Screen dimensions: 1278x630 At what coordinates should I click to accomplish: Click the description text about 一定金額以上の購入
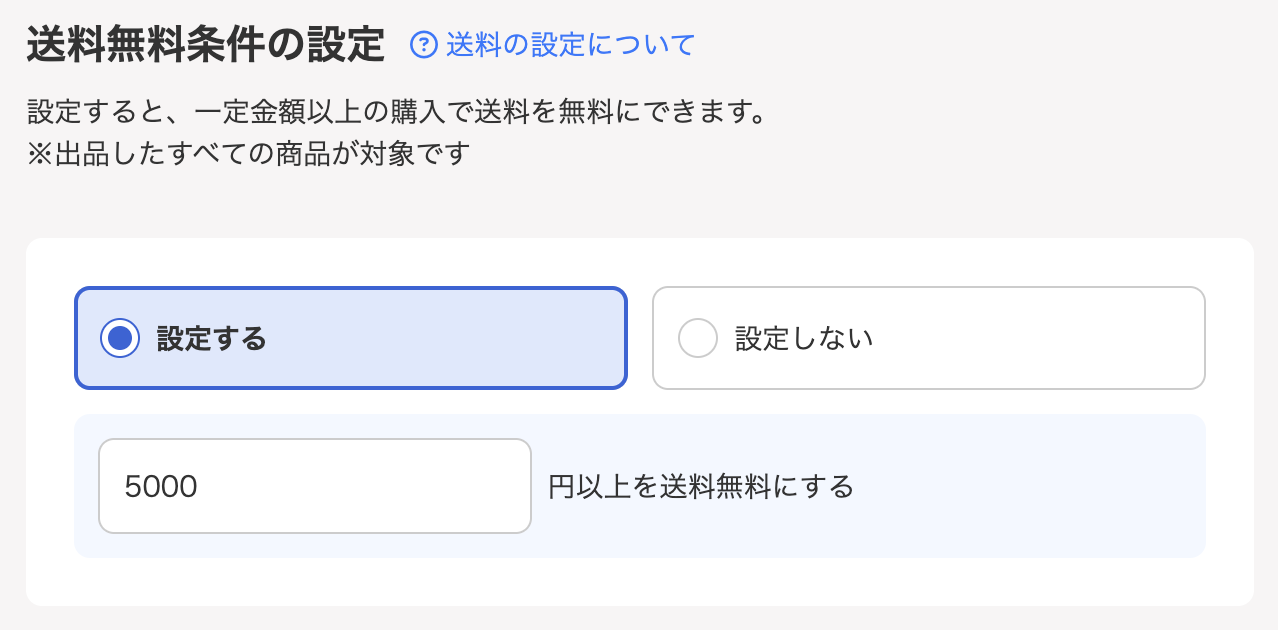396,112
